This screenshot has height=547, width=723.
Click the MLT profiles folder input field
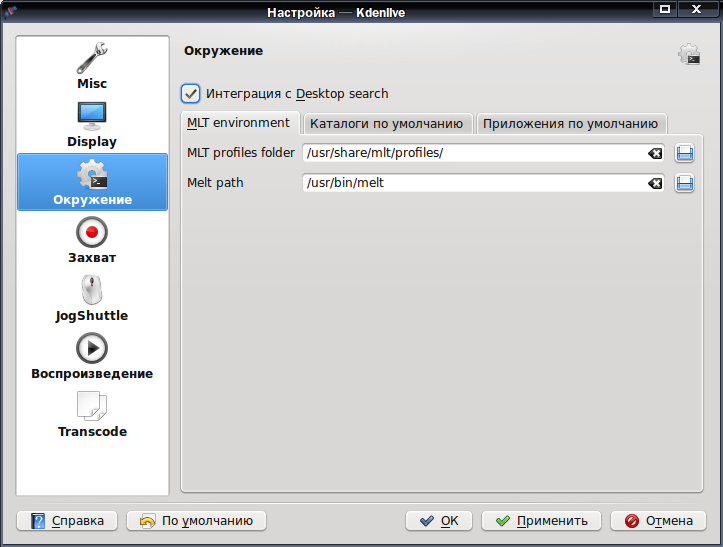[x=475, y=153]
